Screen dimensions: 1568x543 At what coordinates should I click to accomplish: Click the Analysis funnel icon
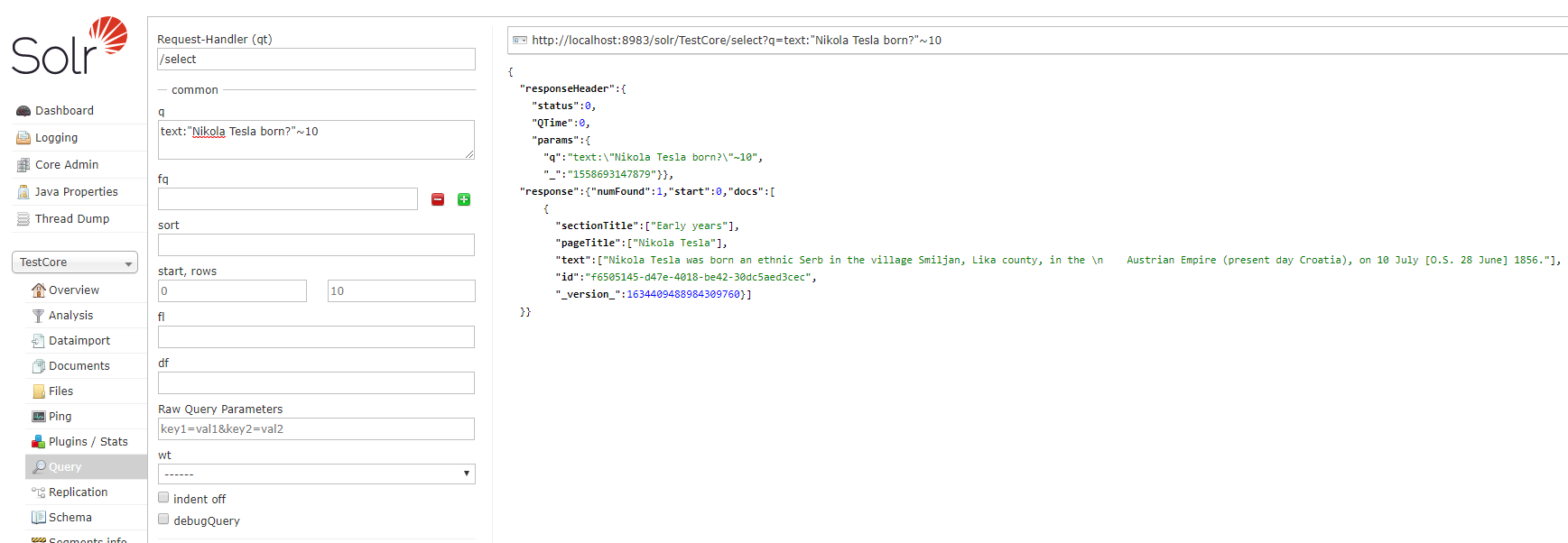pyautogui.click(x=38, y=316)
